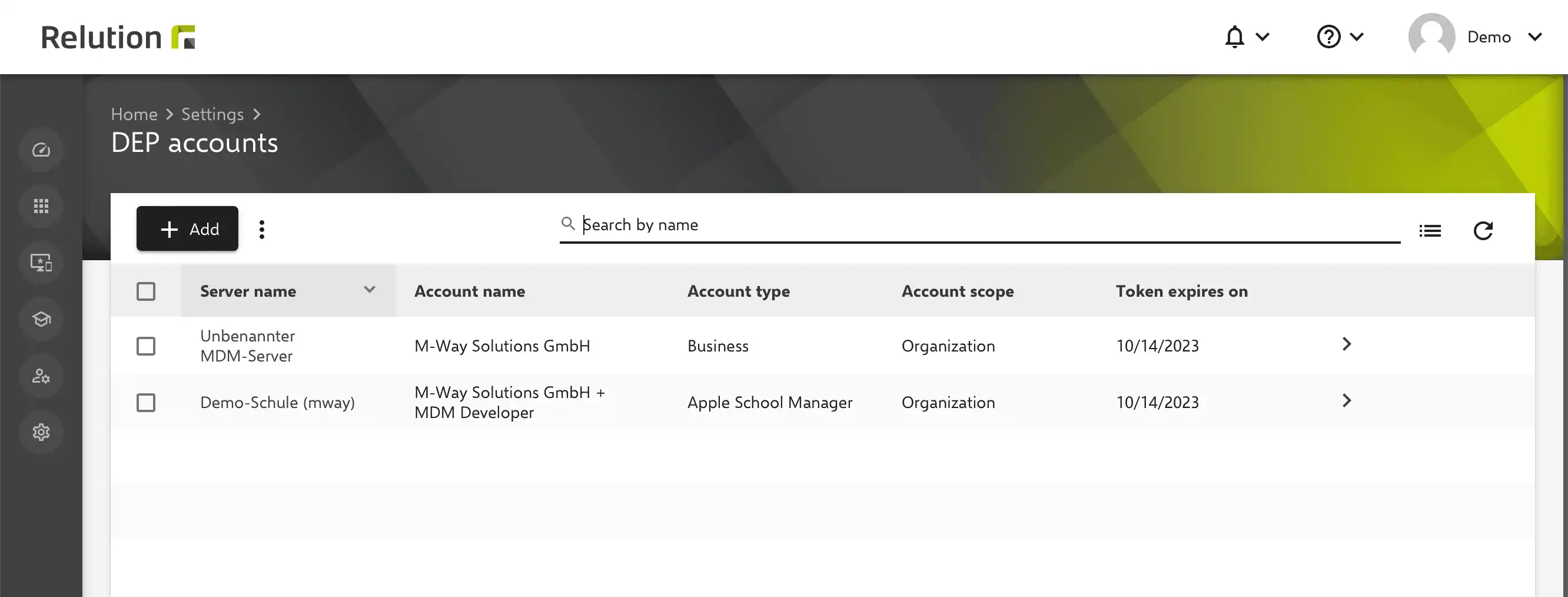Open the users management sidebar icon

pyautogui.click(x=41, y=376)
